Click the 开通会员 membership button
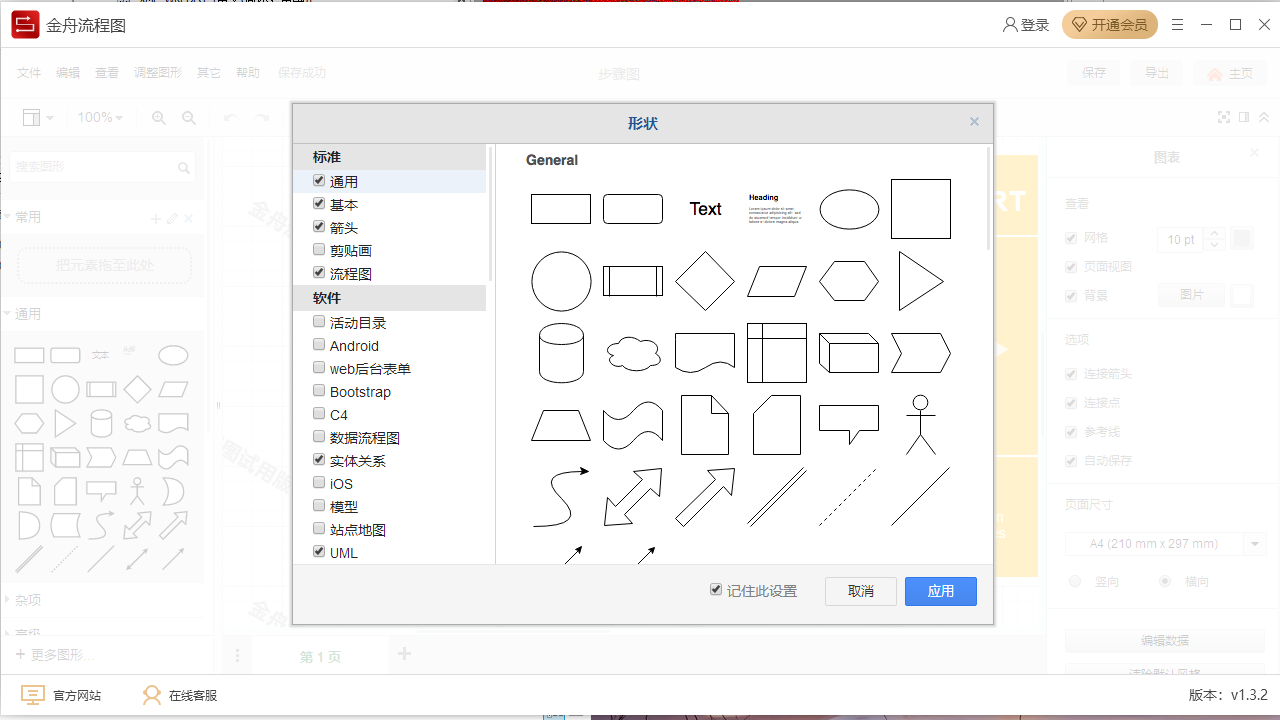1280x720 pixels. pos(1110,25)
